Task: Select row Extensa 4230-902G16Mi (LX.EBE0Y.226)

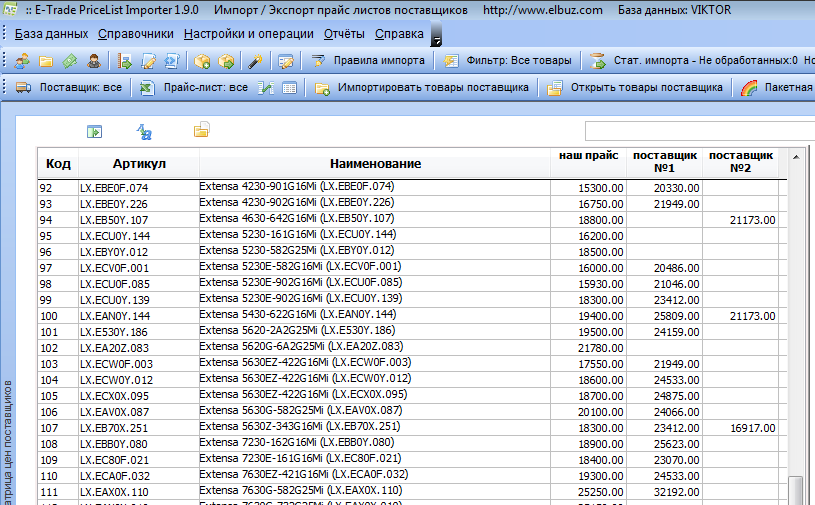Action: (374, 203)
